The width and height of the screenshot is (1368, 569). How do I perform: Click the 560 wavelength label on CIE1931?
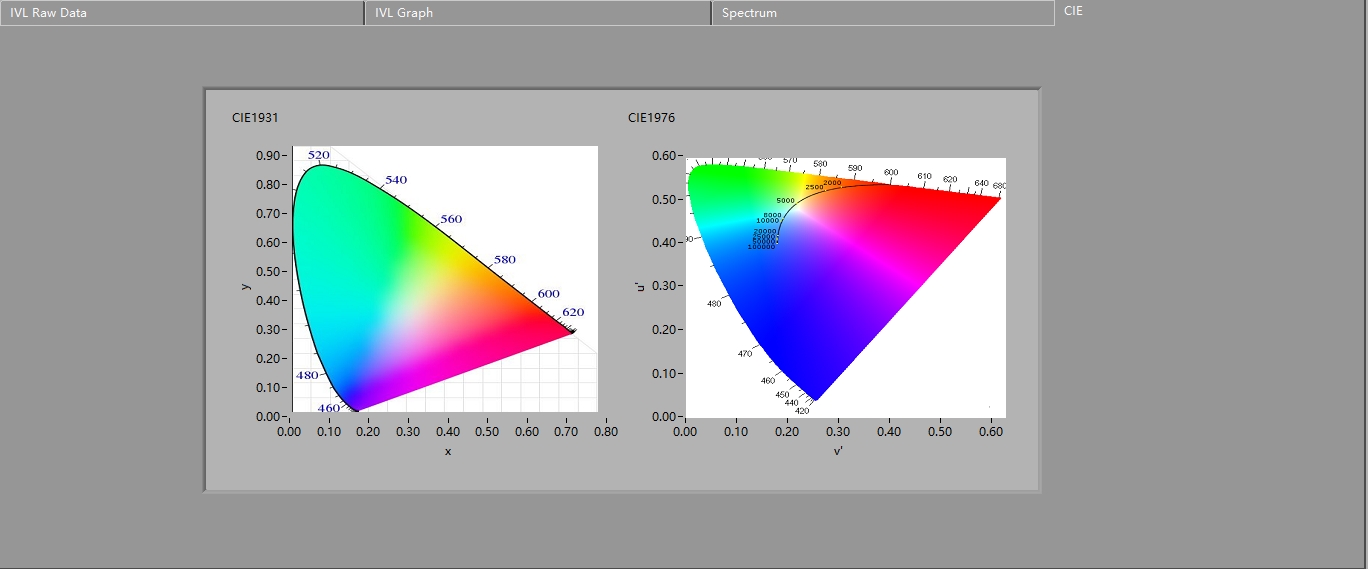pyautogui.click(x=451, y=219)
